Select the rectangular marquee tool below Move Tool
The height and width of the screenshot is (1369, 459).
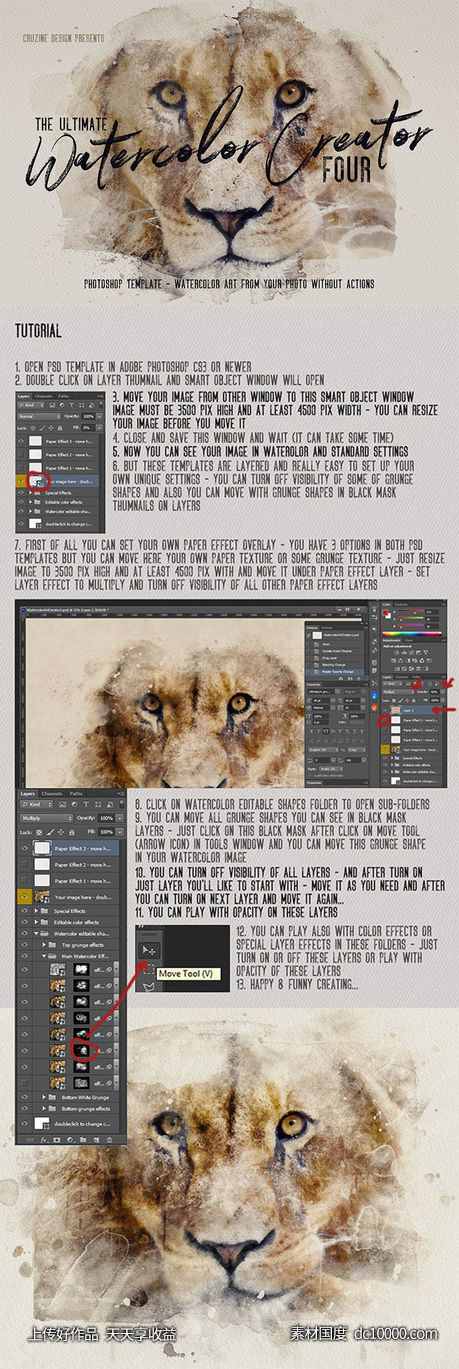[x=151, y=969]
